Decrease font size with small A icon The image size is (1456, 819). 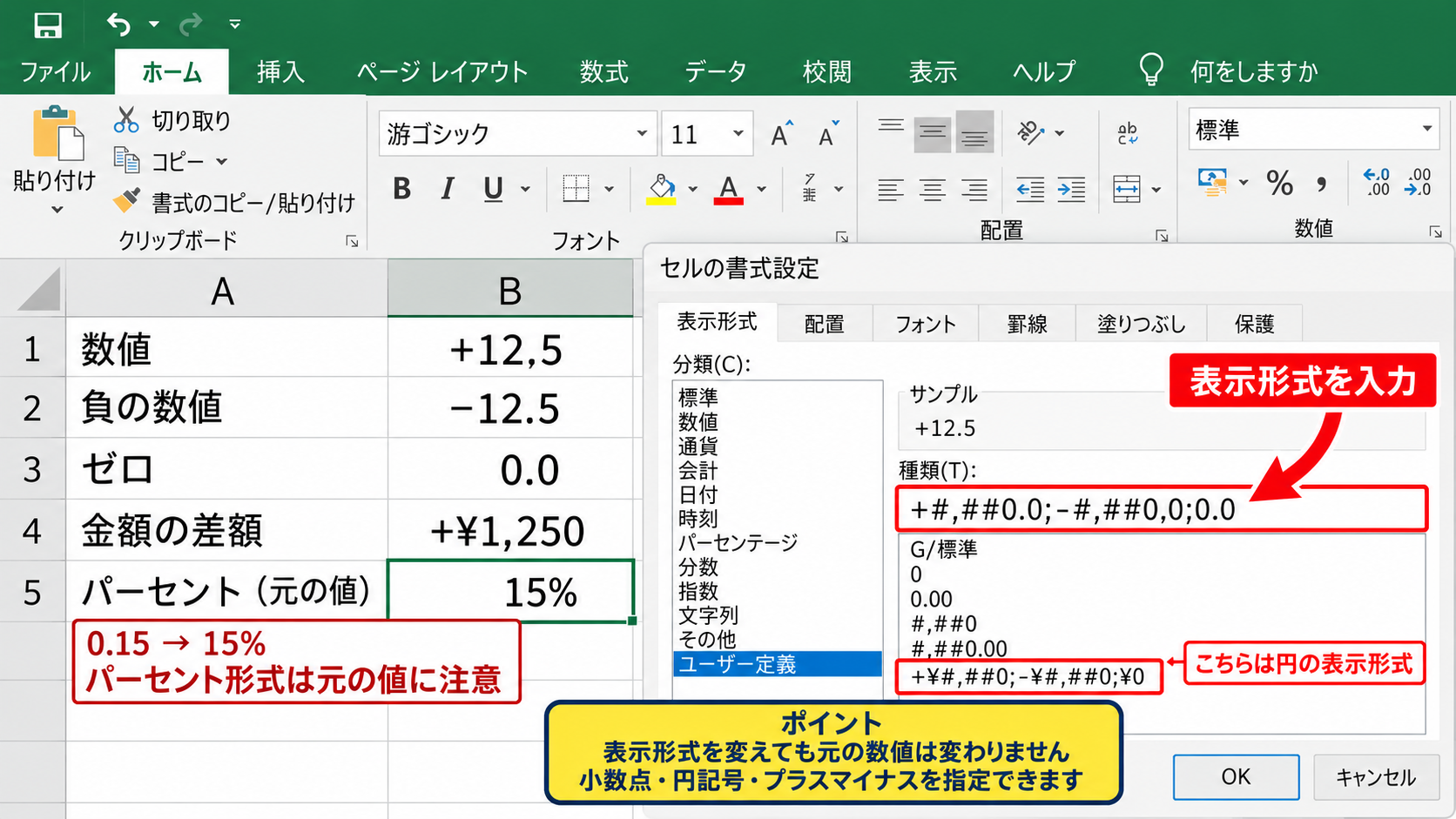pos(828,133)
